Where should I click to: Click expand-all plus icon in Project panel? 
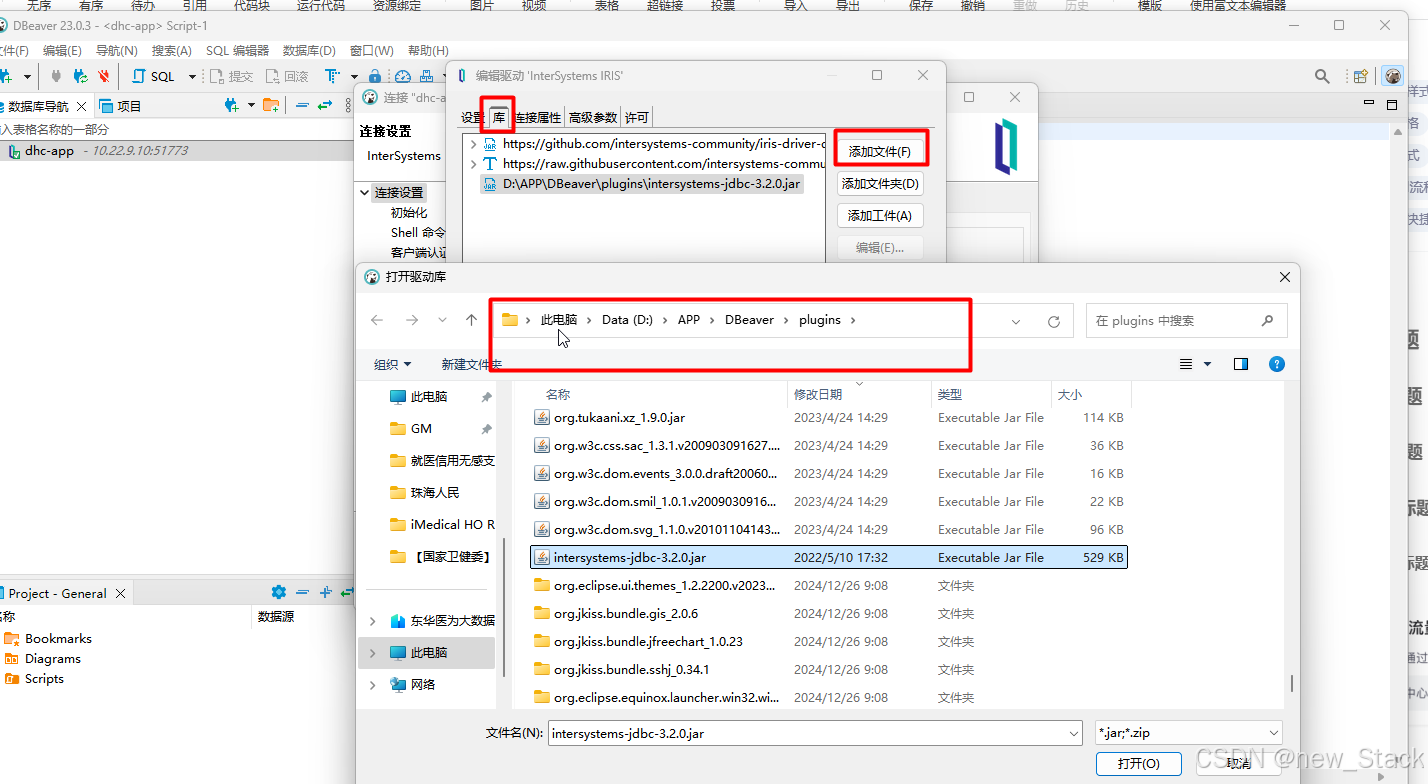coord(325,592)
